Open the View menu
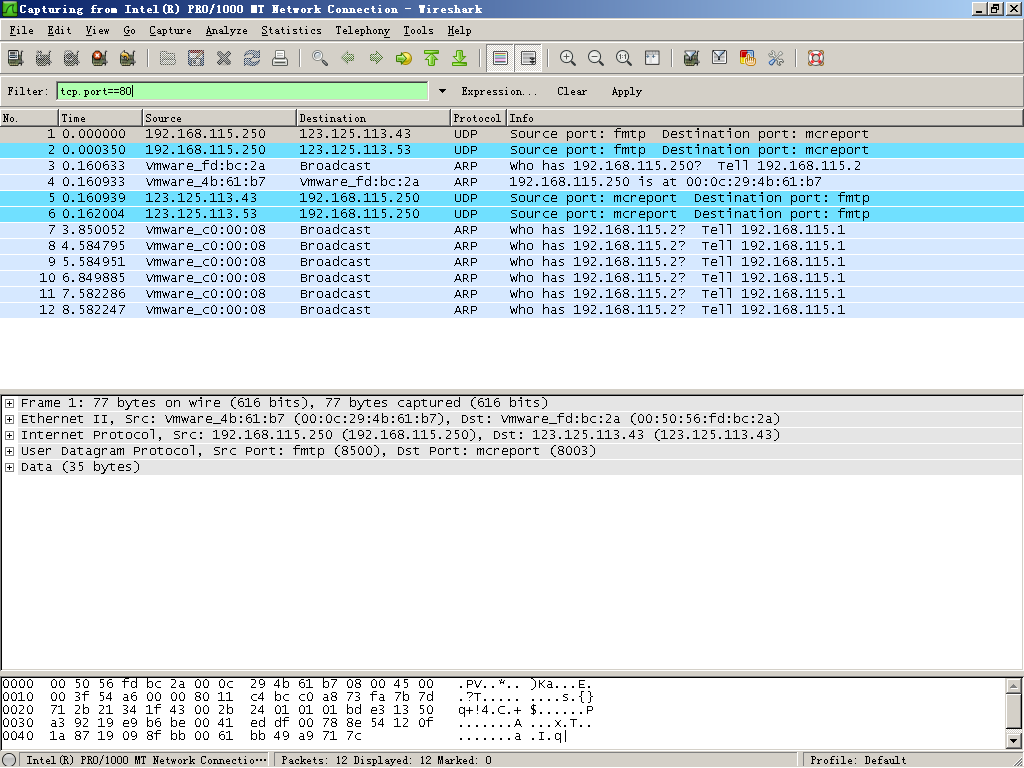Screen dimensions: 1024x768 pos(97,31)
